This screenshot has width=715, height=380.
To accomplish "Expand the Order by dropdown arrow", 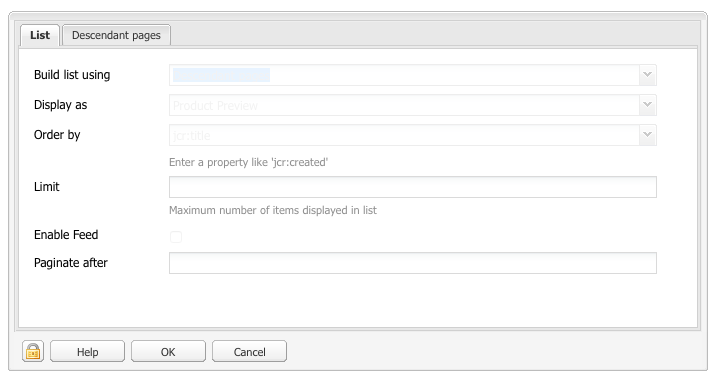I will (647, 135).
